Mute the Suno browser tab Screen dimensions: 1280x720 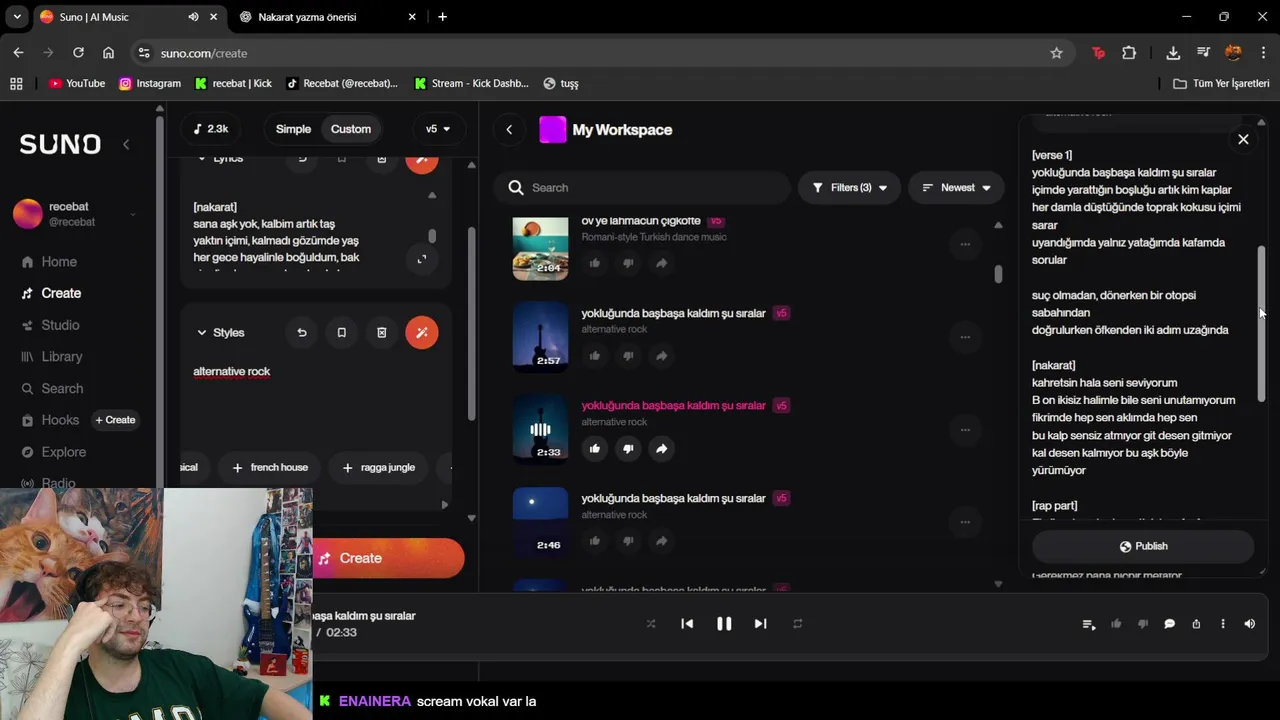coord(193,17)
